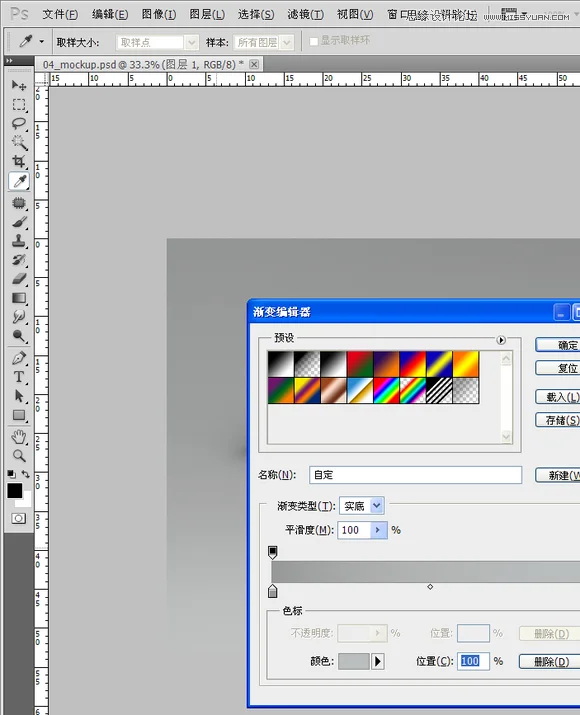Select the rainbow Spectrum gradient preset

[x=386, y=390]
